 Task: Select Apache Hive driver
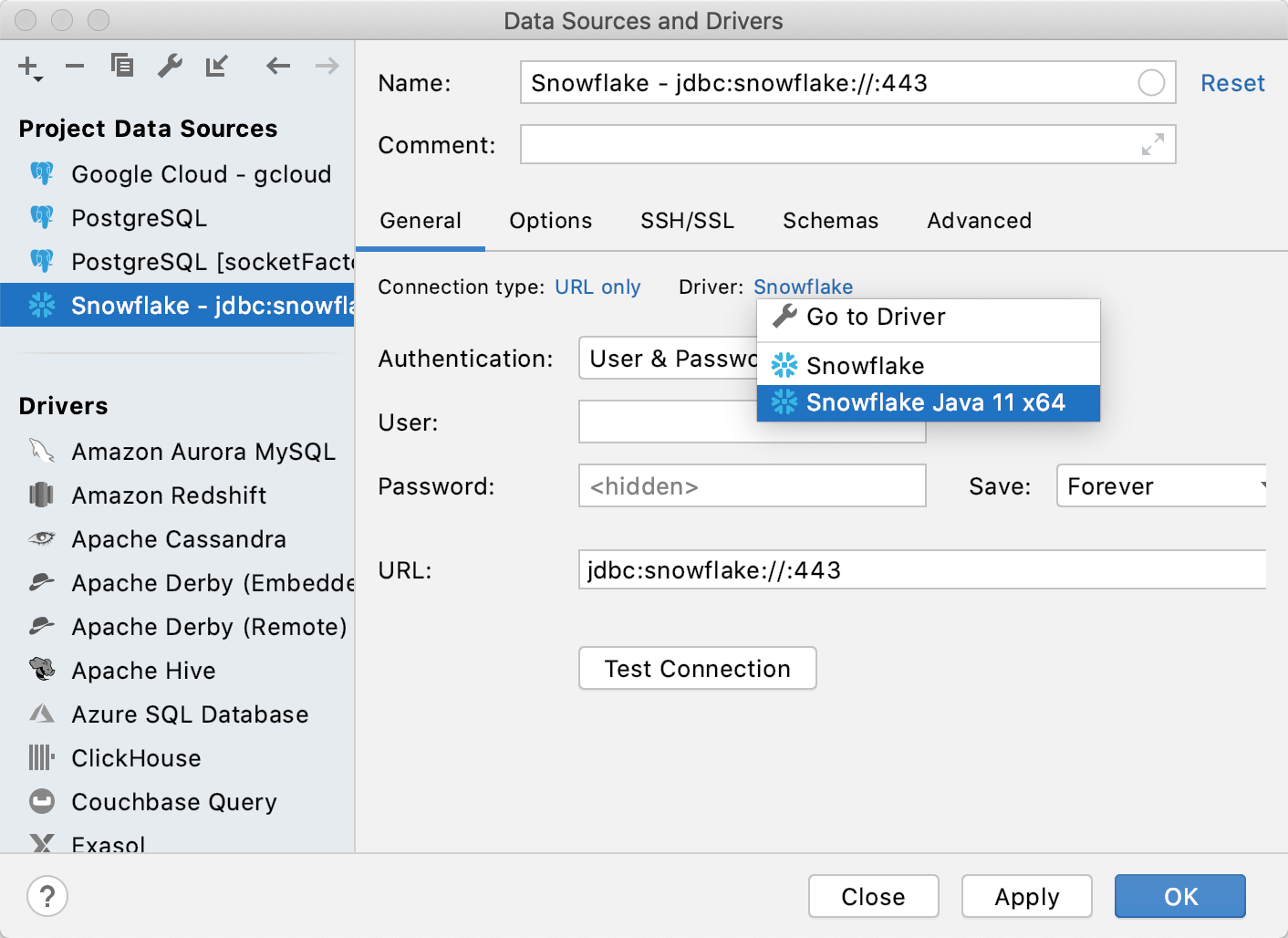click(x=177, y=671)
